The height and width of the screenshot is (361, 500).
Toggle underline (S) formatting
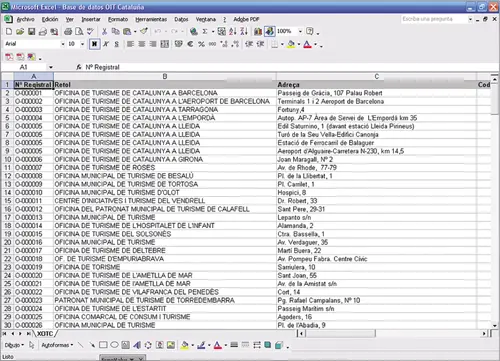(x=117, y=44)
